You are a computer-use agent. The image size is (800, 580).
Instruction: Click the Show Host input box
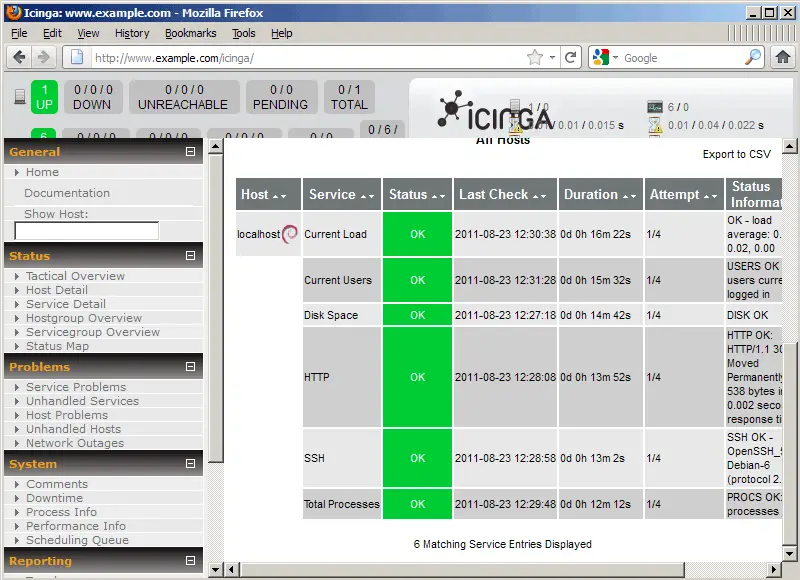coord(87,231)
